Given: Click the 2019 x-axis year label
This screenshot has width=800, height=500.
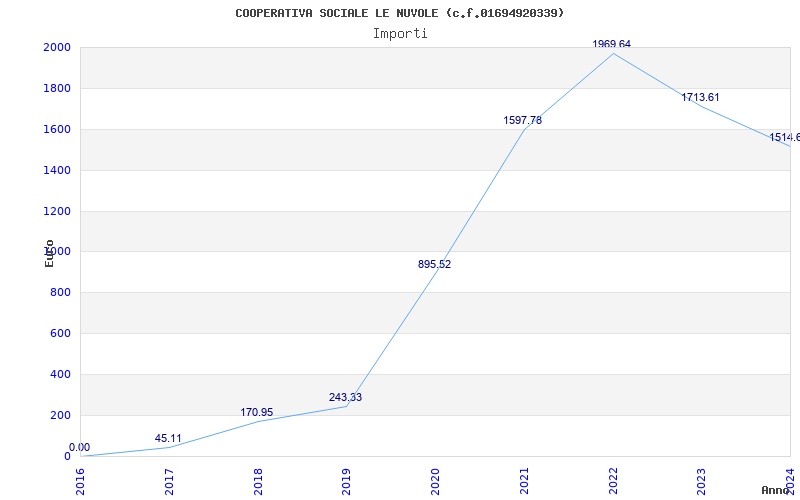Looking at the screenshot, I should pos(346,482).
